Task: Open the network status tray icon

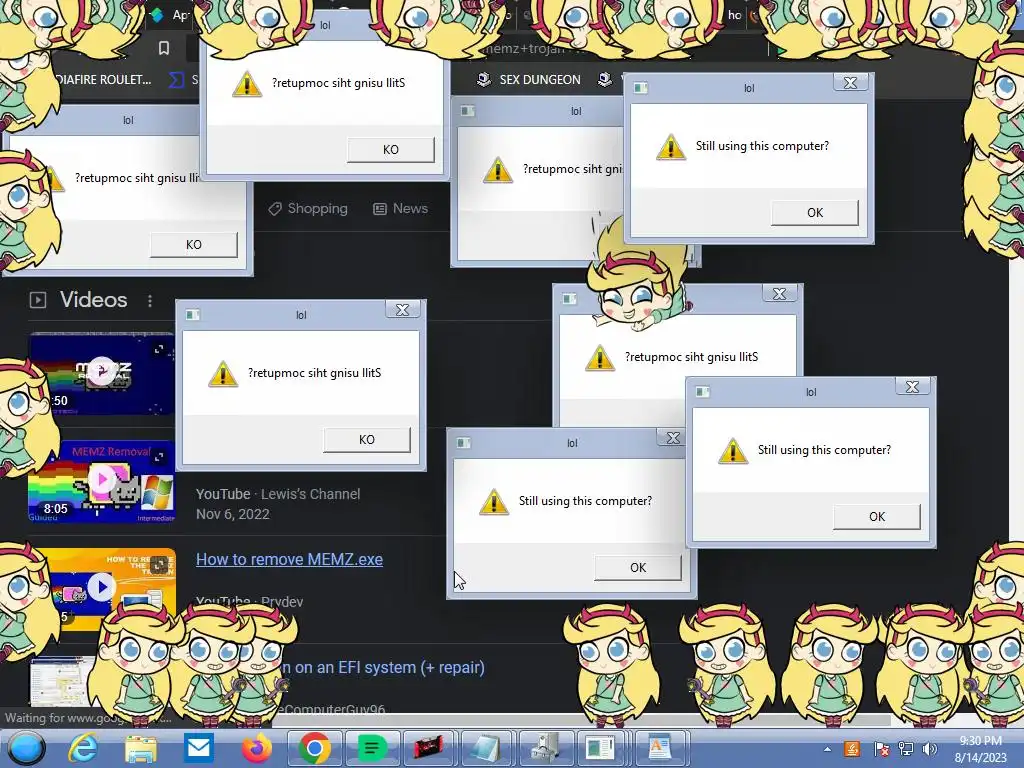Action: [x=906, y=750]
